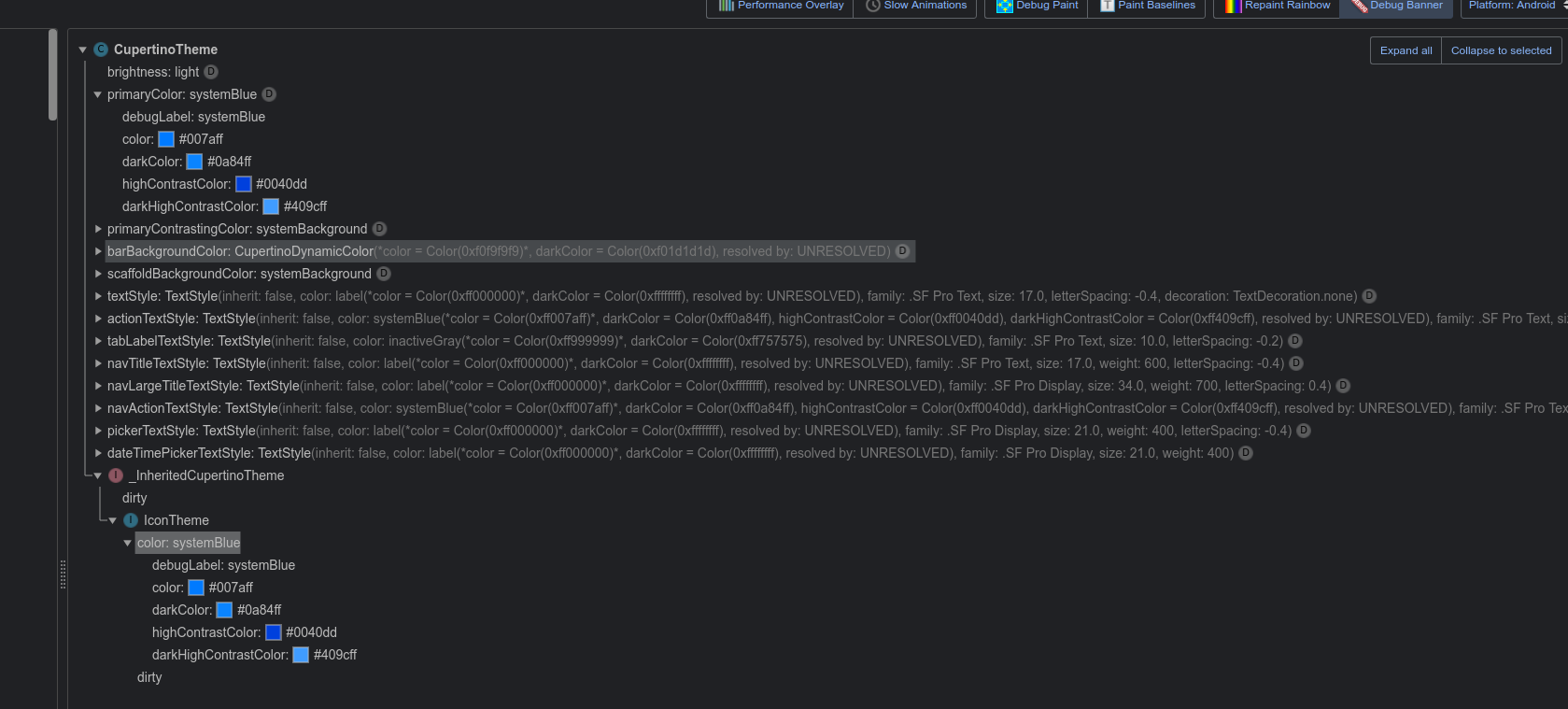The height and width of the screenshot is (709, 1568).
Task: Expand the primaryContrastingColor node
Action: coord(98,229)
